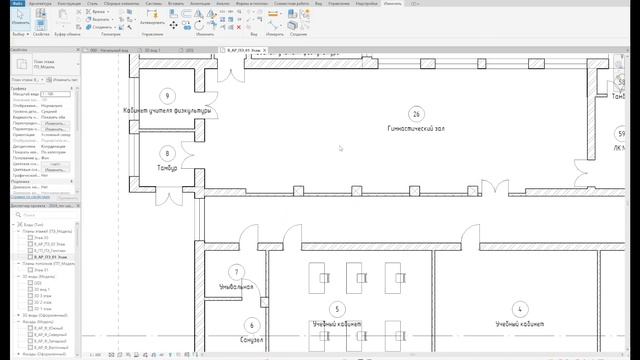The image size is (640, 360).
Task: Open view scale 1:100 in view control bar
Action: 95,355
